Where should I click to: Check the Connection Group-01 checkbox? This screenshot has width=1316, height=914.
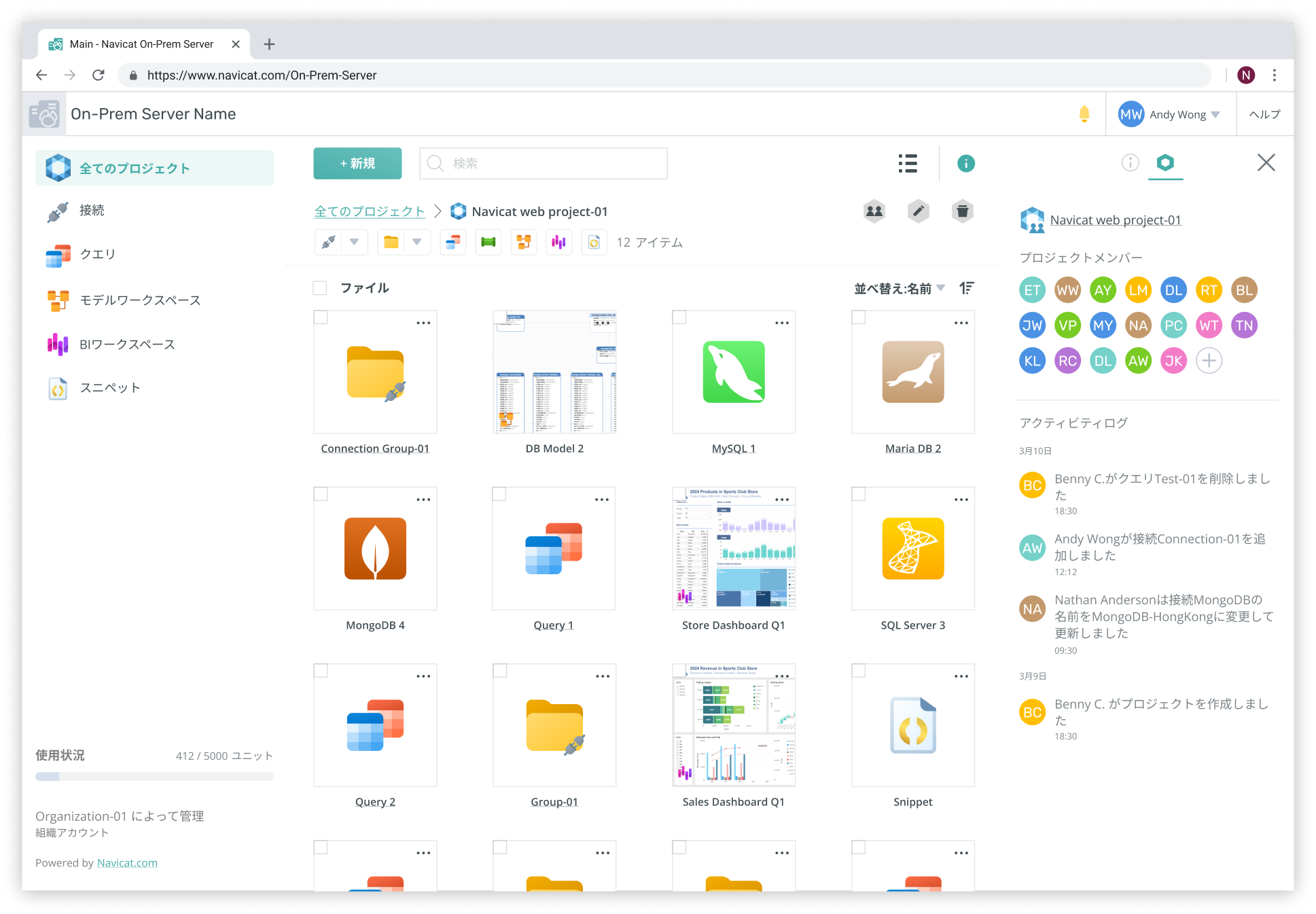[321, 317]
